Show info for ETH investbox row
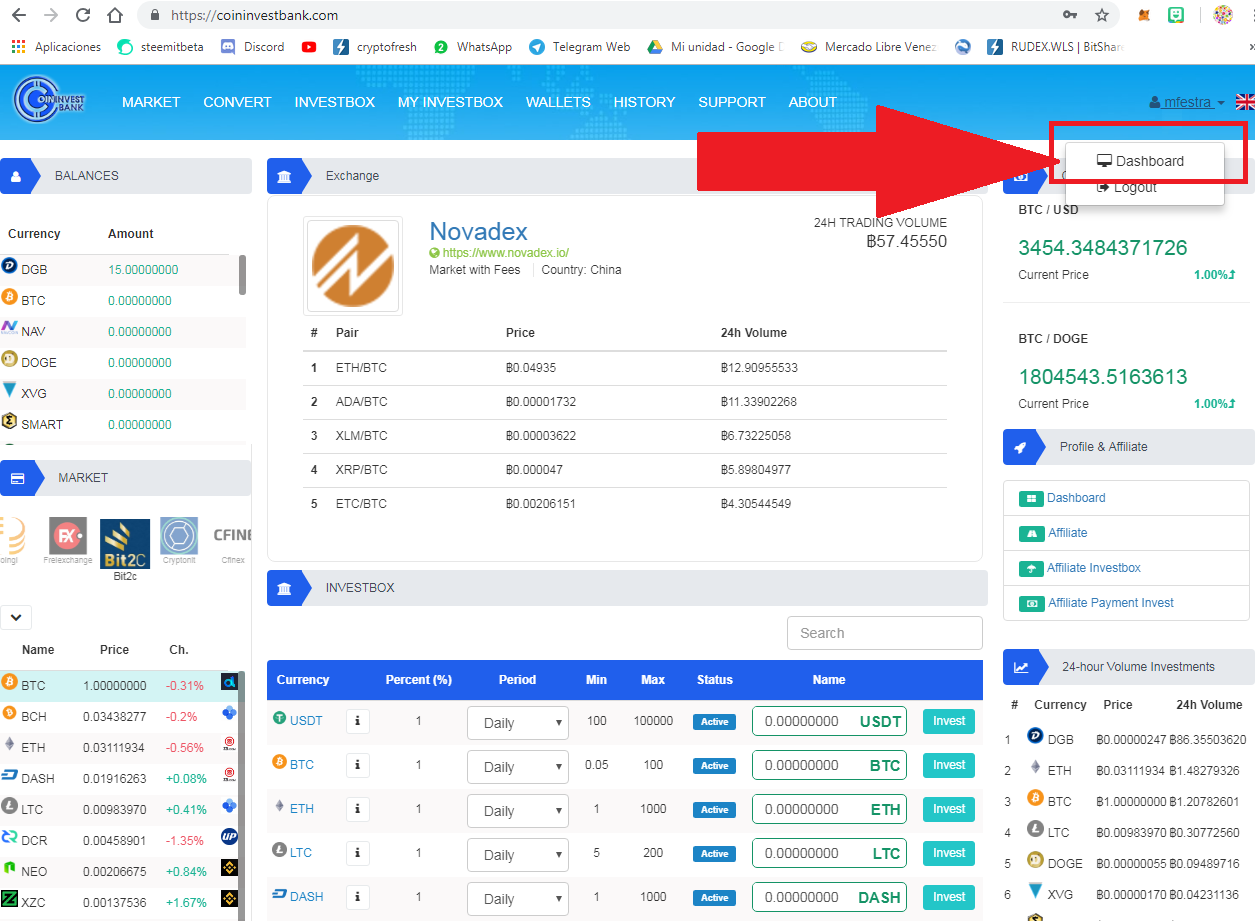 pyautogui.click(x=358, y=809)
